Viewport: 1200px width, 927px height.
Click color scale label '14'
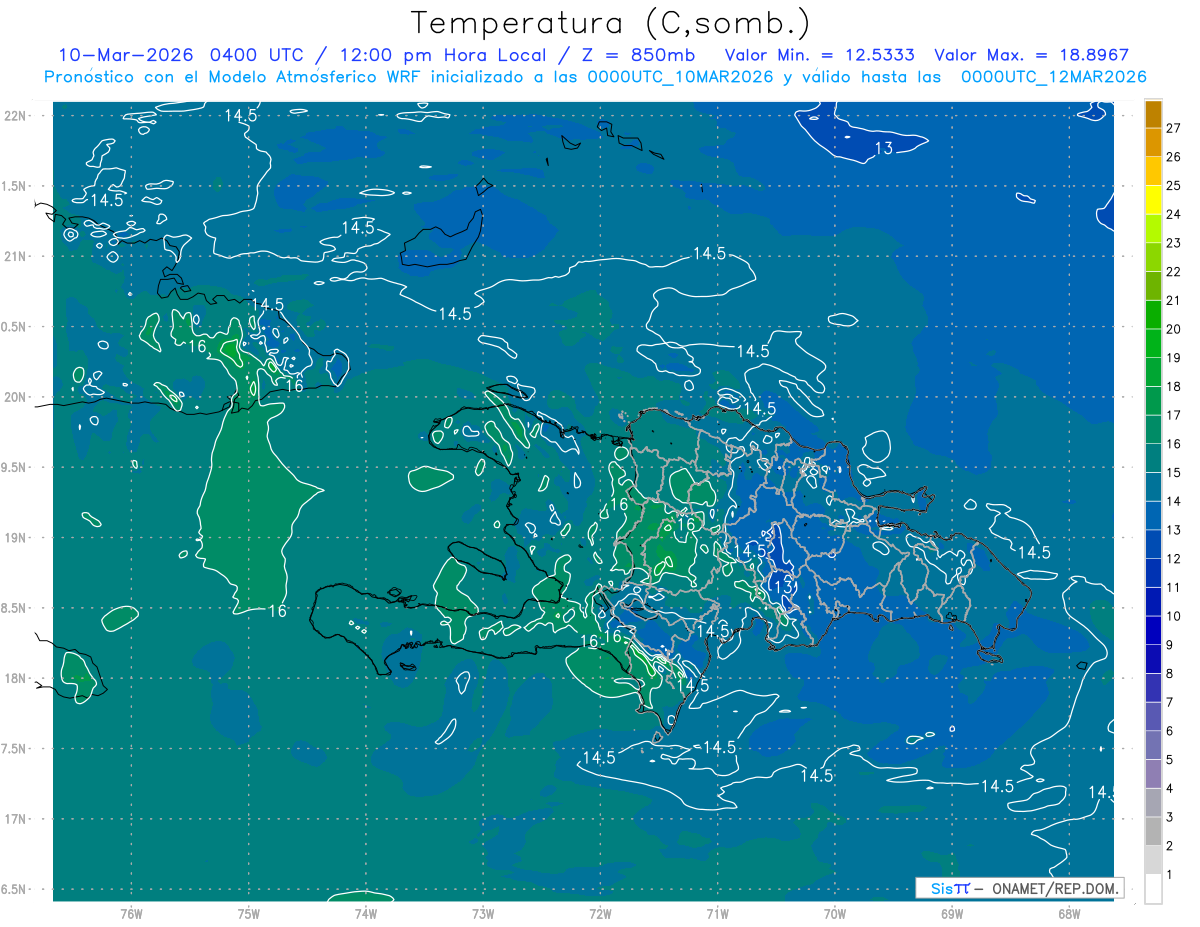pyautogui.click(x=1173, y=501)
